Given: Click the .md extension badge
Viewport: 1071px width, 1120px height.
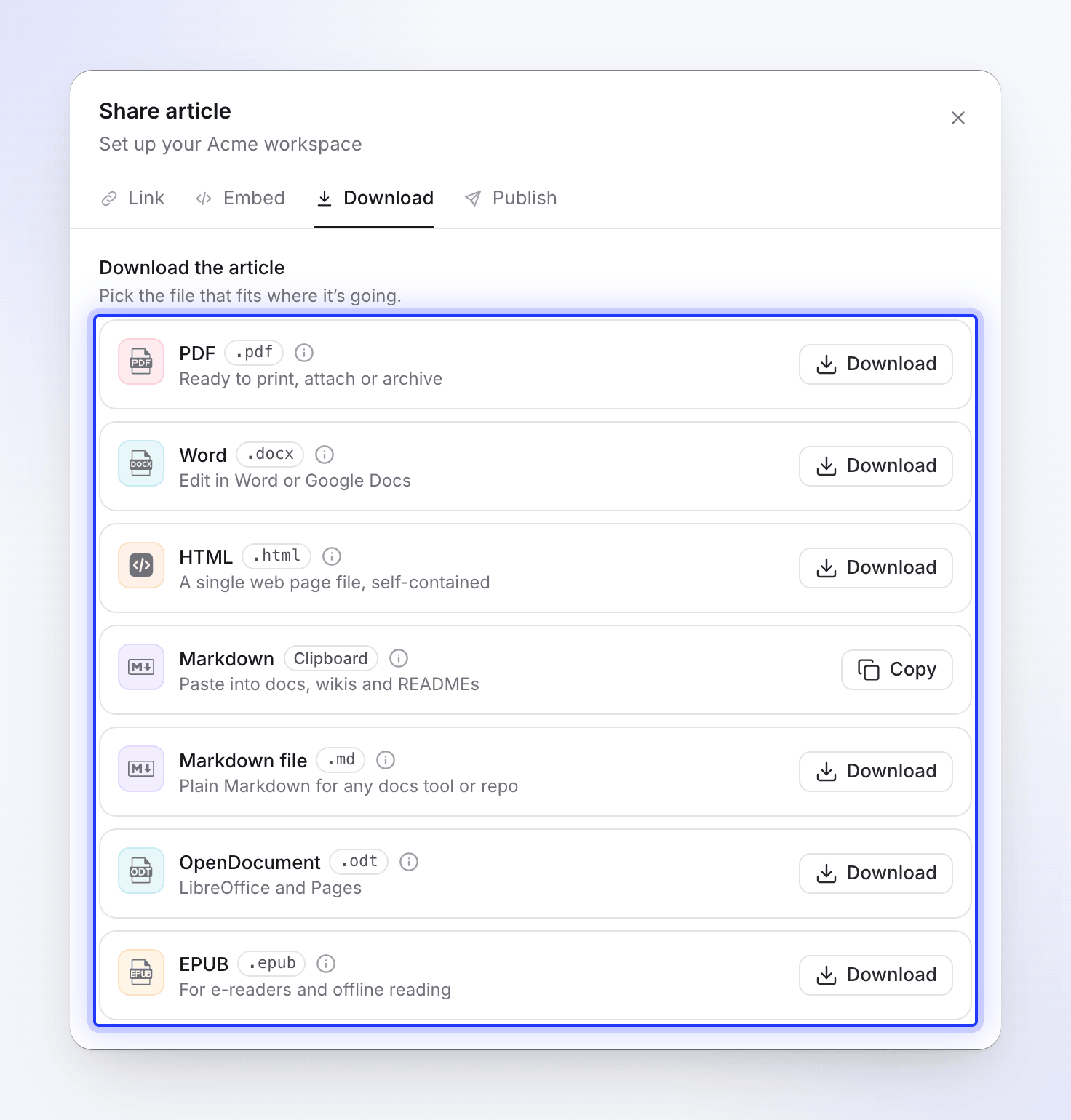Looking at the screenshot, I should 341,760.
